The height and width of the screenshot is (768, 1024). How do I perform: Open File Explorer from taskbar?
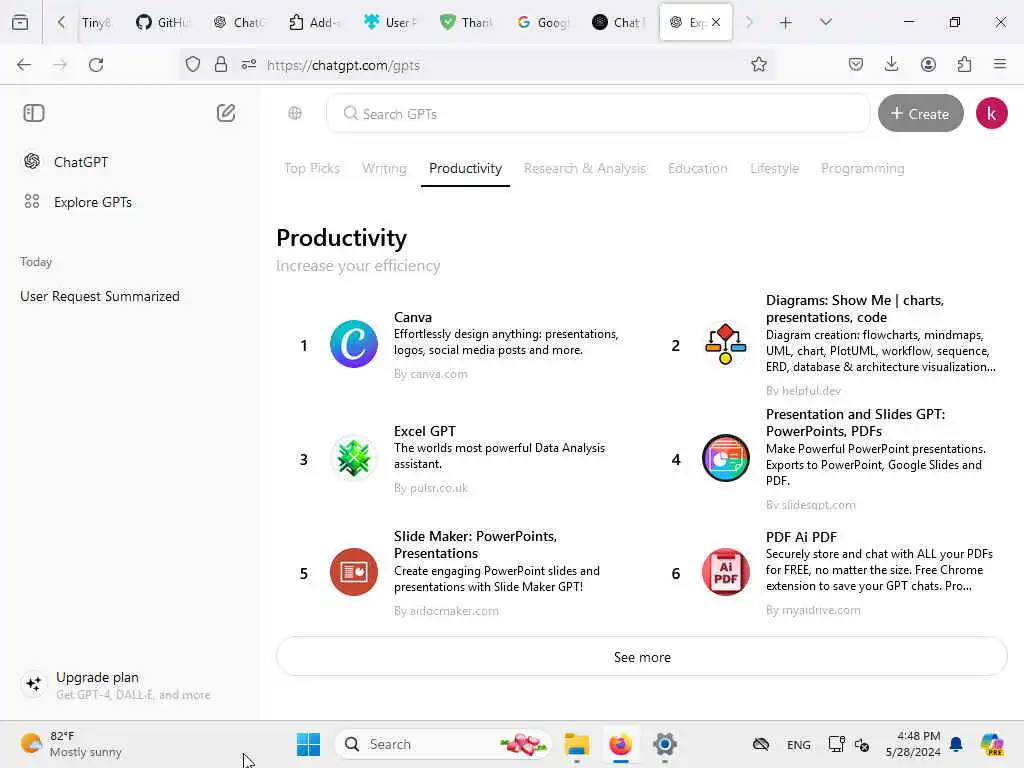click(576, 744)
